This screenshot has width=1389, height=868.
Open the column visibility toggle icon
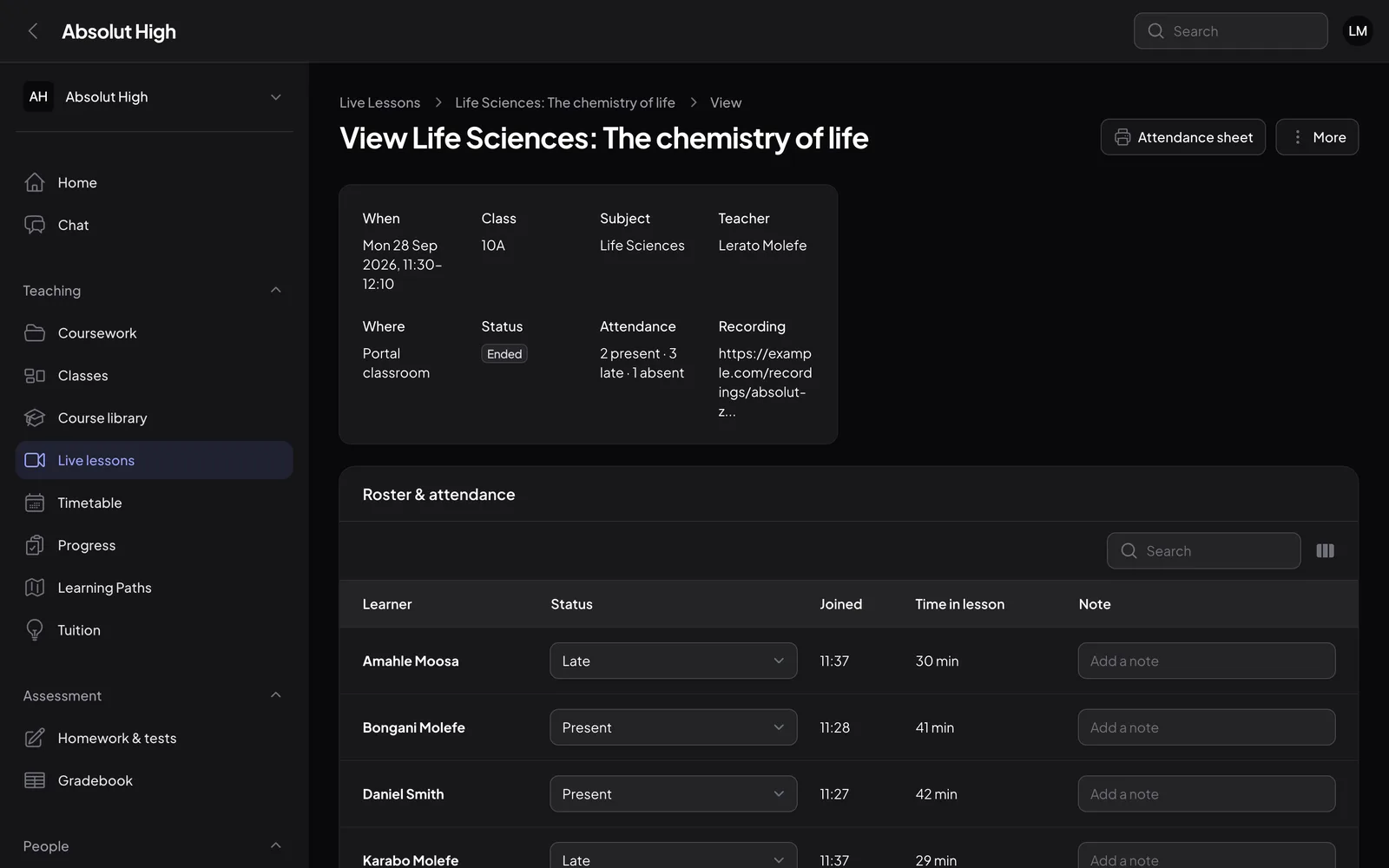pos(1325,551)
